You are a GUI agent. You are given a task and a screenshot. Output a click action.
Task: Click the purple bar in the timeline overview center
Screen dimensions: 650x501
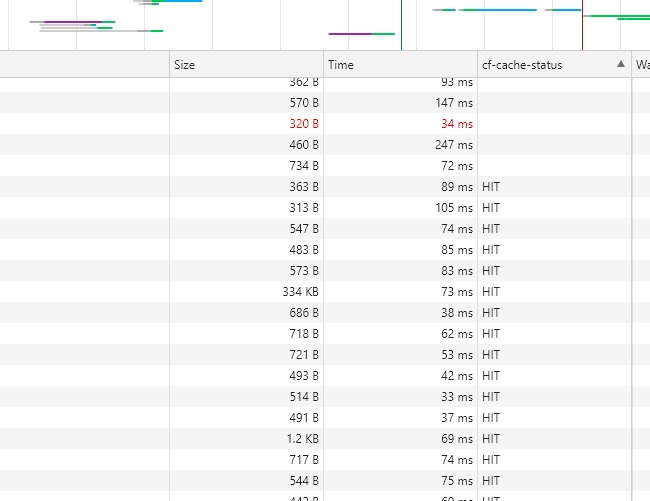350,34
